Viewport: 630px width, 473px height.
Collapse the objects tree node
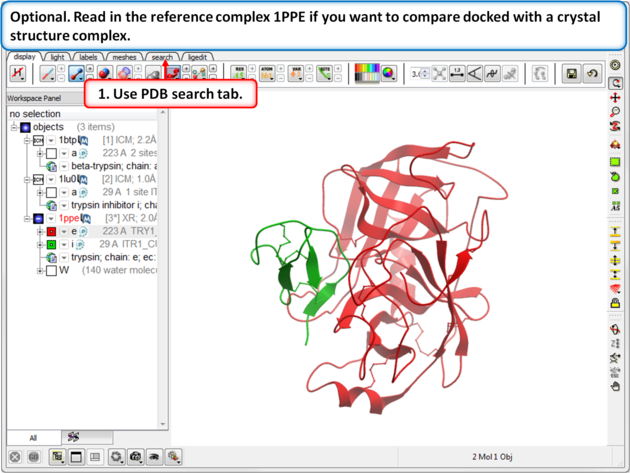pos(14,128)
